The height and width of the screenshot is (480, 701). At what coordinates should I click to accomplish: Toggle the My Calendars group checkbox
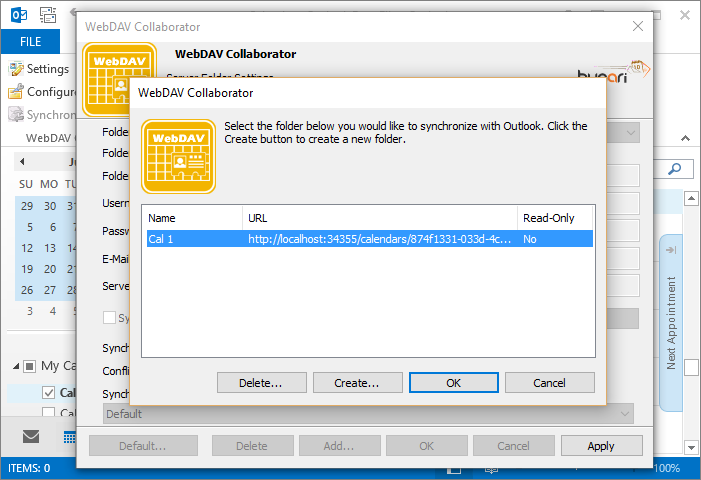point(30,366)
